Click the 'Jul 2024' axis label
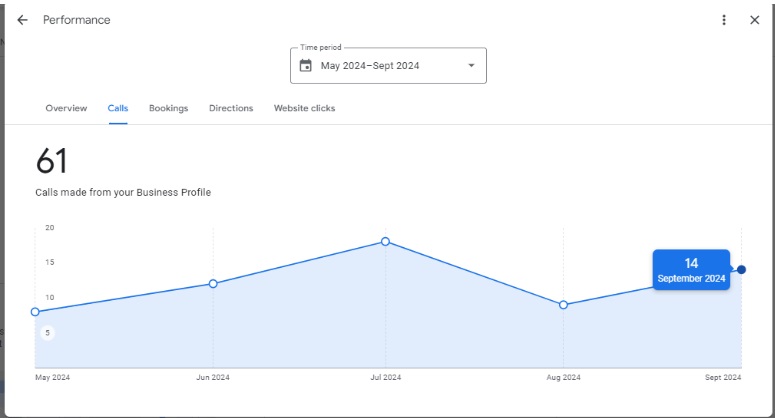Image resolution: width=775 pixels, height=418 pixels. [x=386, y=377]
